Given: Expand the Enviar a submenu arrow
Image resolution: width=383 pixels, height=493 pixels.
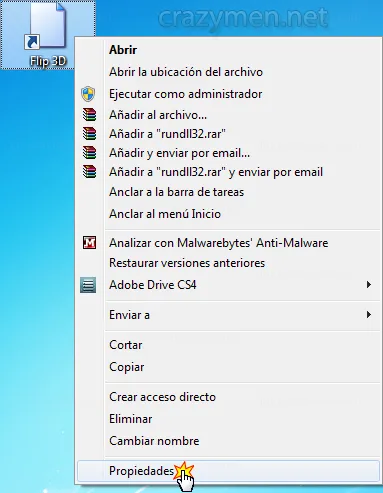Looking at the screenshot, I should [369, 315].
